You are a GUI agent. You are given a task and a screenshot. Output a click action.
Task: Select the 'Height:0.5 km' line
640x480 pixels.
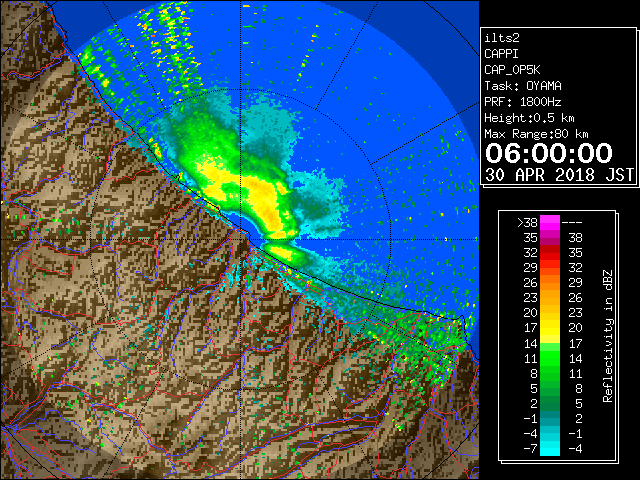(529, 118)
